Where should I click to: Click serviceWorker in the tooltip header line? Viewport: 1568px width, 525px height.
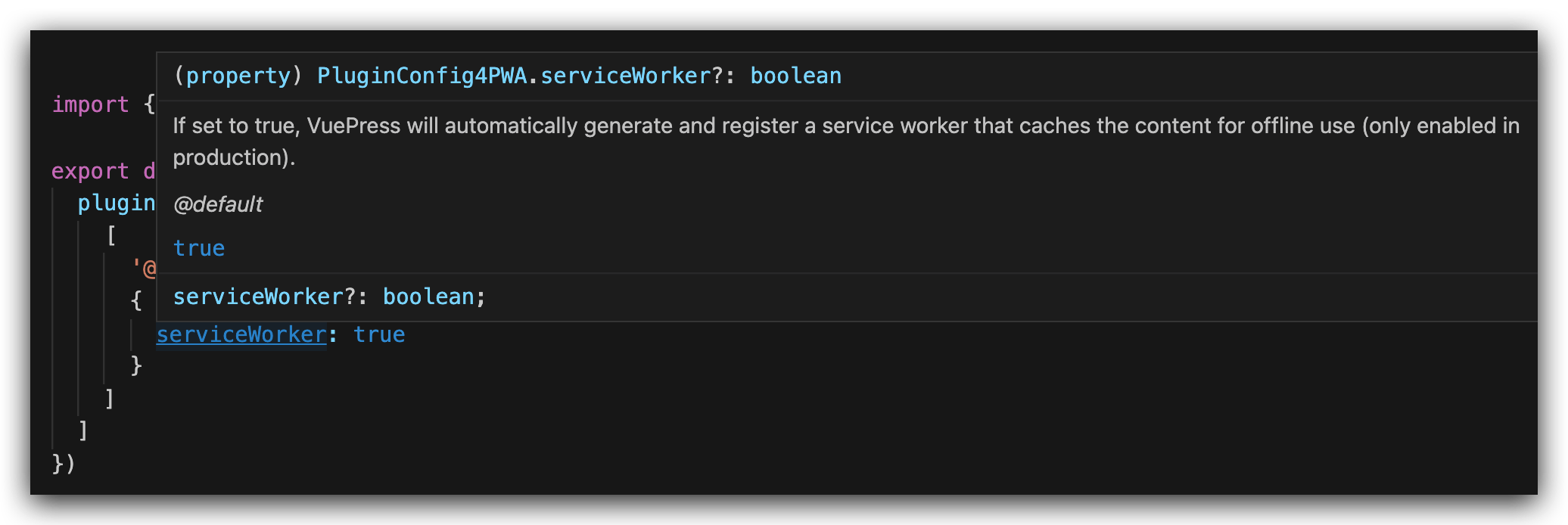(x=625, y=76)
